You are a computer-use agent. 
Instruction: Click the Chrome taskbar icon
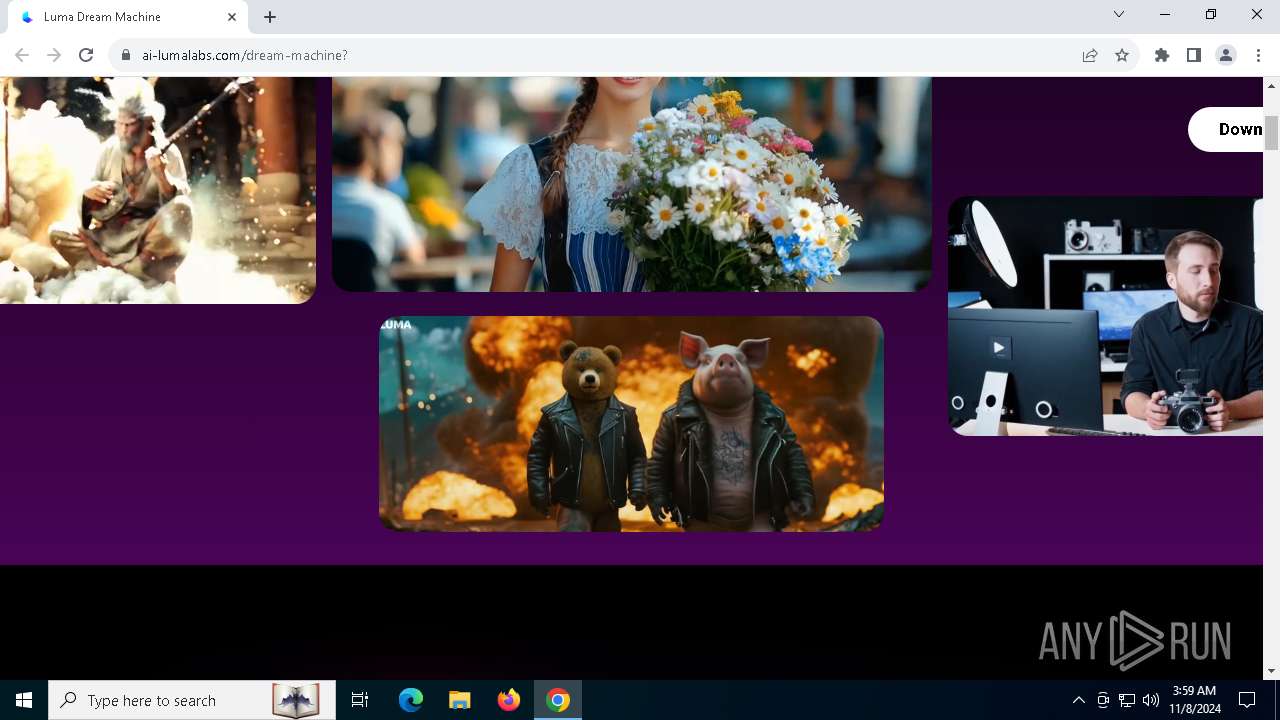coord(558,700)
